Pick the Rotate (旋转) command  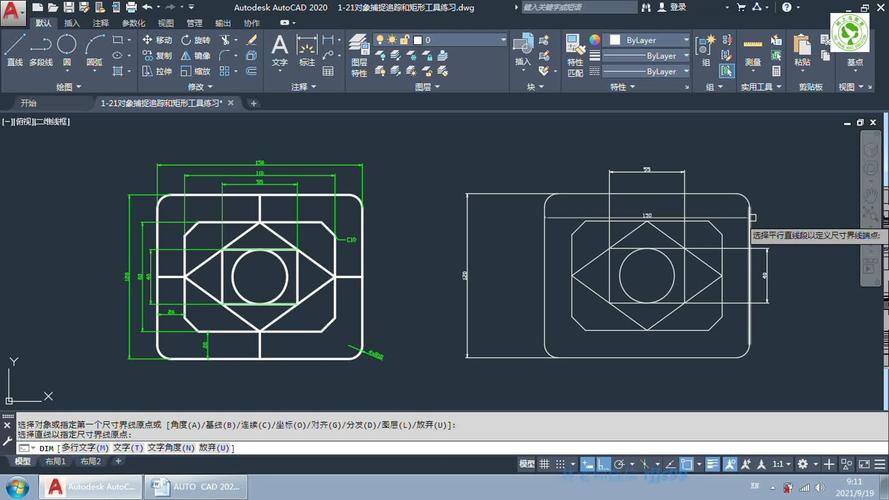[x=196, y=40]
